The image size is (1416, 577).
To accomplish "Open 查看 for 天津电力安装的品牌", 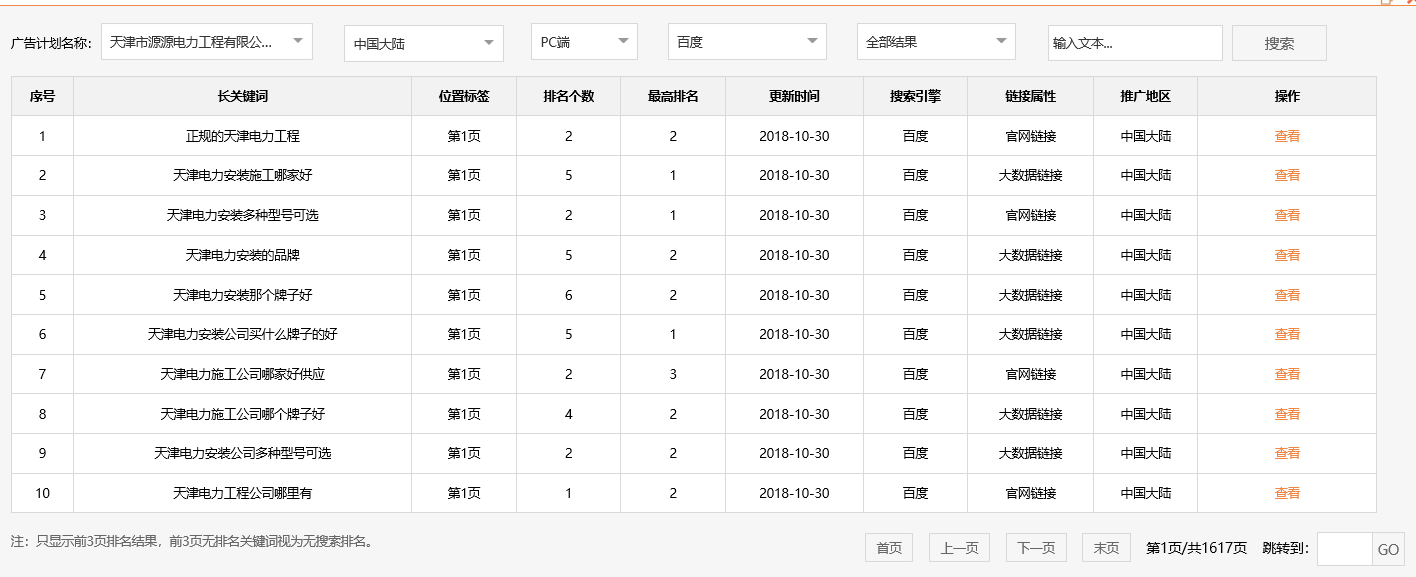I will pyautogui.click(x=1287, y=254).
